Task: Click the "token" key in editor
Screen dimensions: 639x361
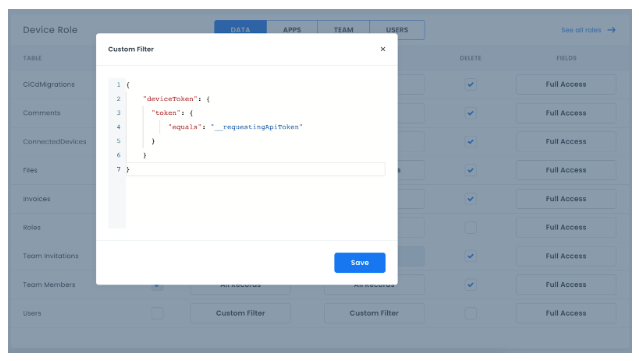Action: (x=166, y=113)
